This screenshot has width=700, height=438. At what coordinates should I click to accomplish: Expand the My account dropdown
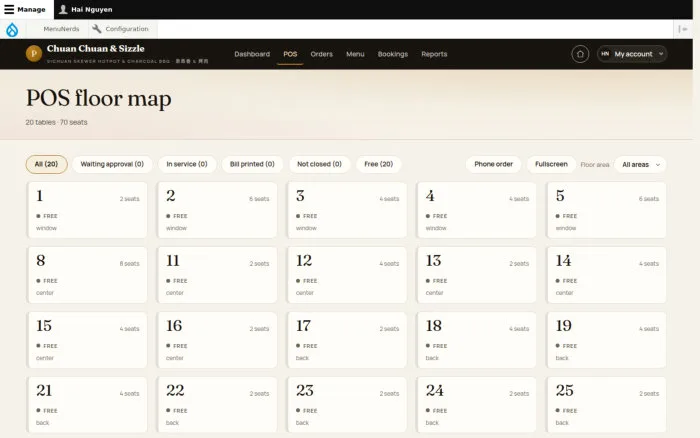click(632, 54)
